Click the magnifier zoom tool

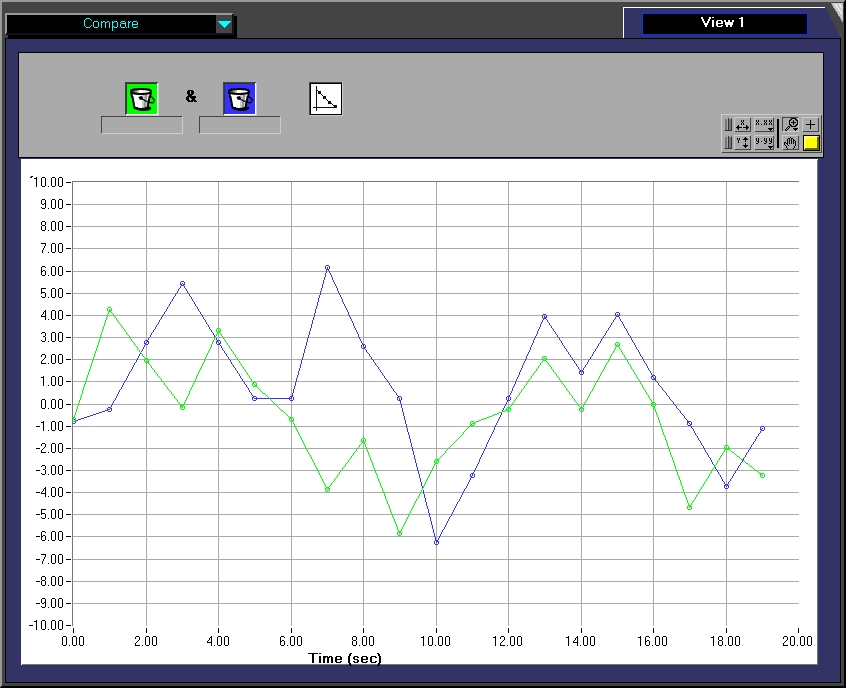pyautogui.click(x=791, y=125)
